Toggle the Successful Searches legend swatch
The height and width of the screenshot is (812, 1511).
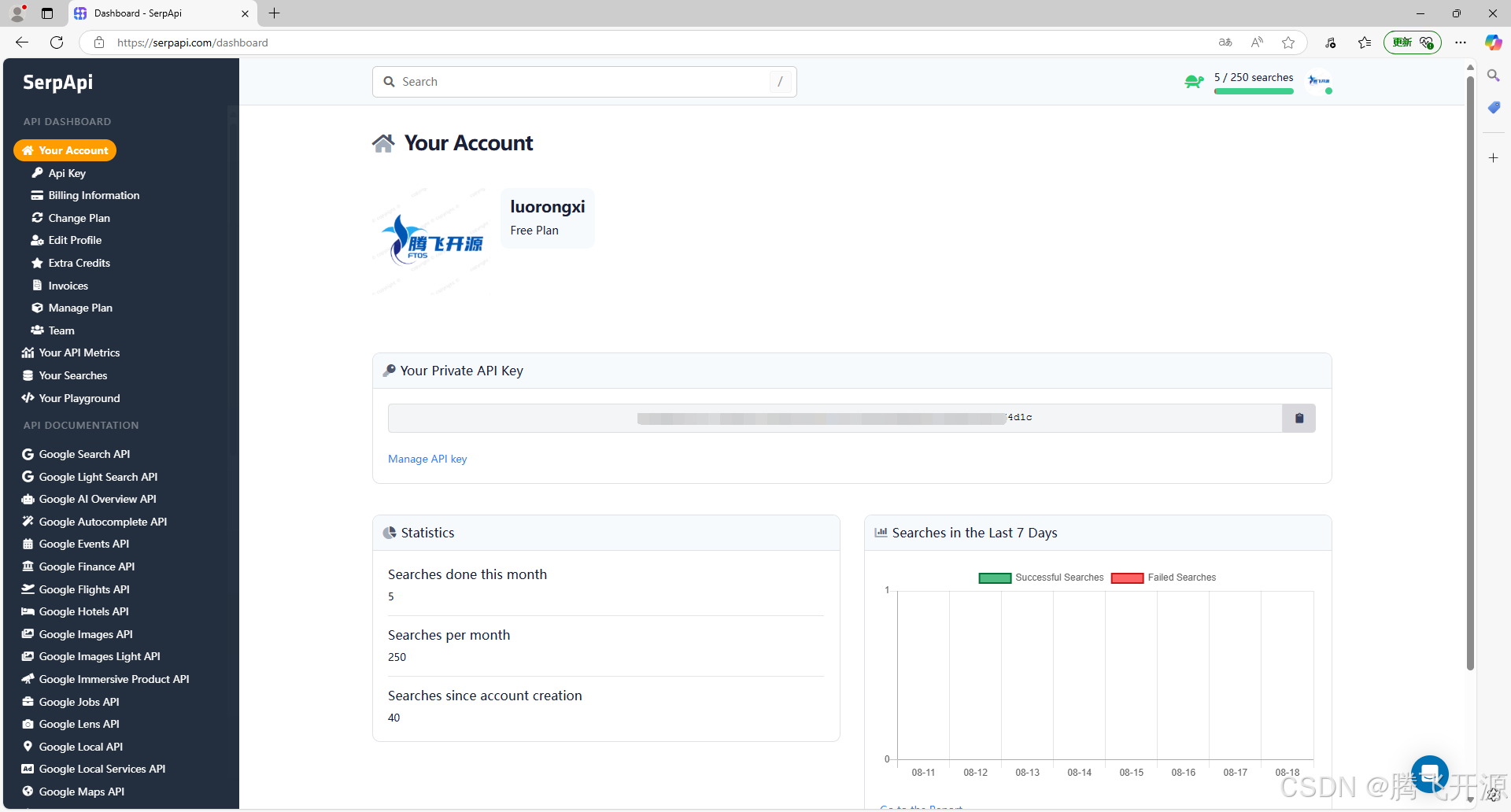pyautogui.click(x=995, y=578)
